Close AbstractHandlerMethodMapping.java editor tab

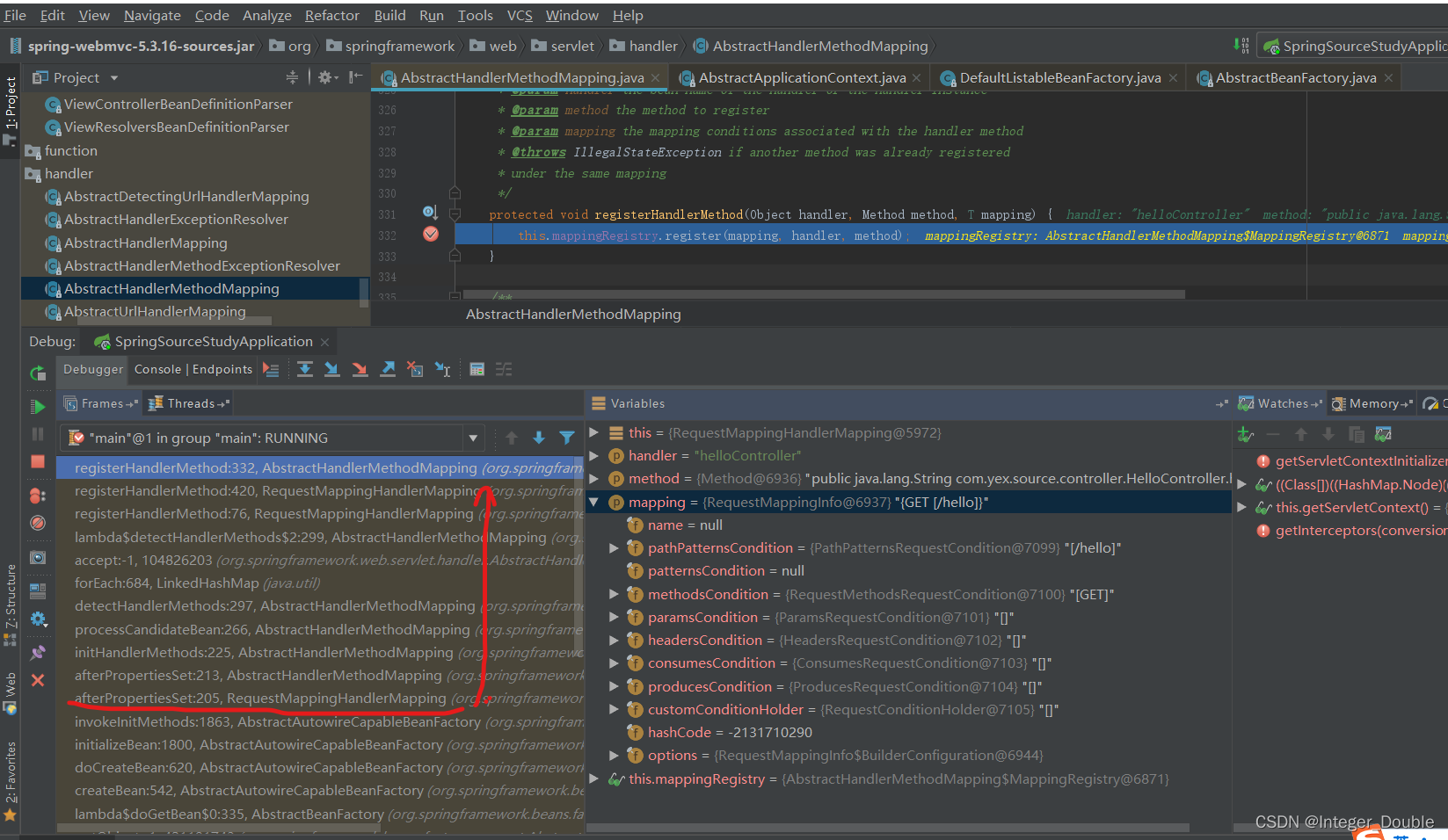click(655, 78)
